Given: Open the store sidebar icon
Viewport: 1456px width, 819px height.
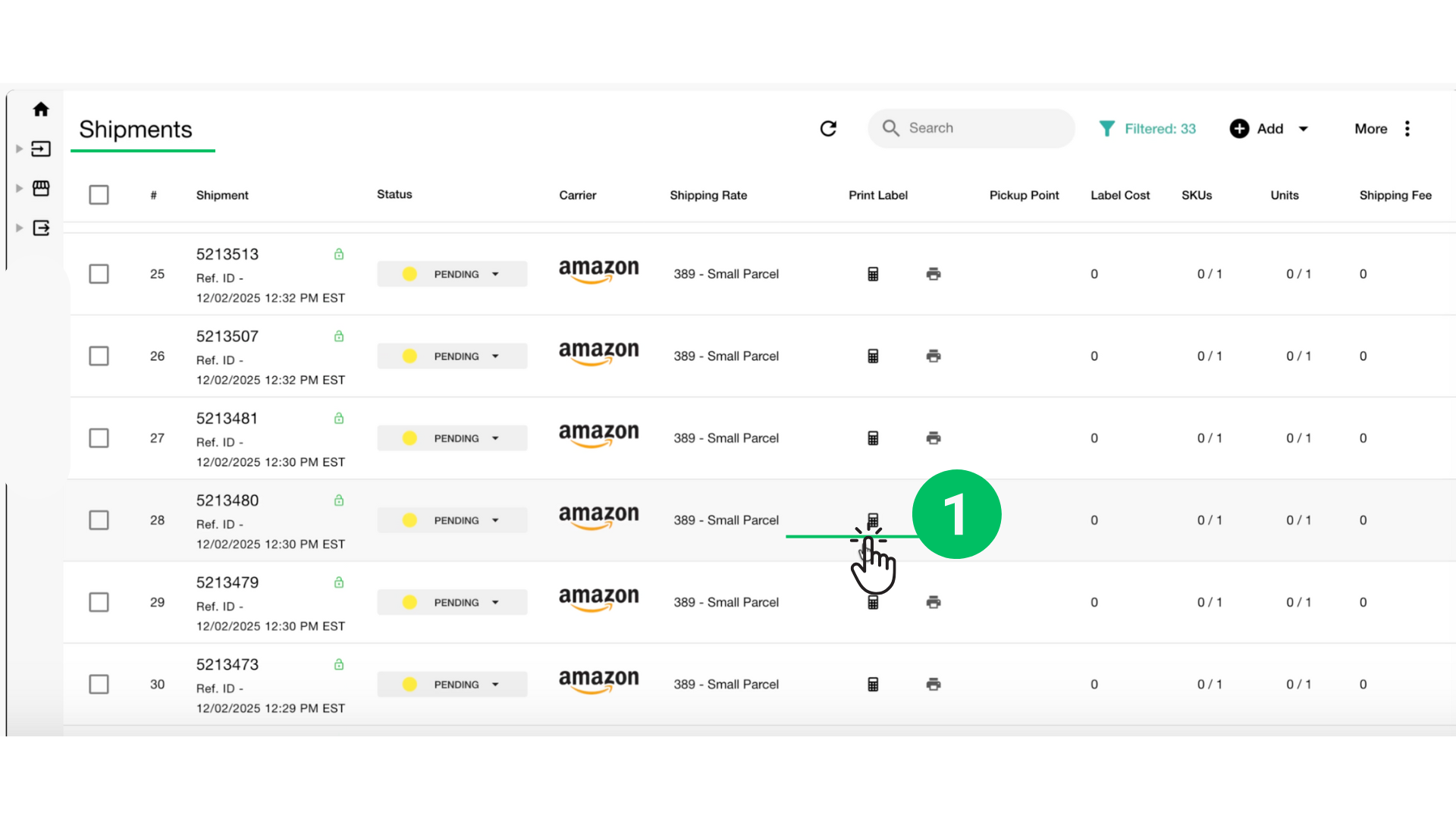Looking at the screenshot, I should click(x=41, y=188).
